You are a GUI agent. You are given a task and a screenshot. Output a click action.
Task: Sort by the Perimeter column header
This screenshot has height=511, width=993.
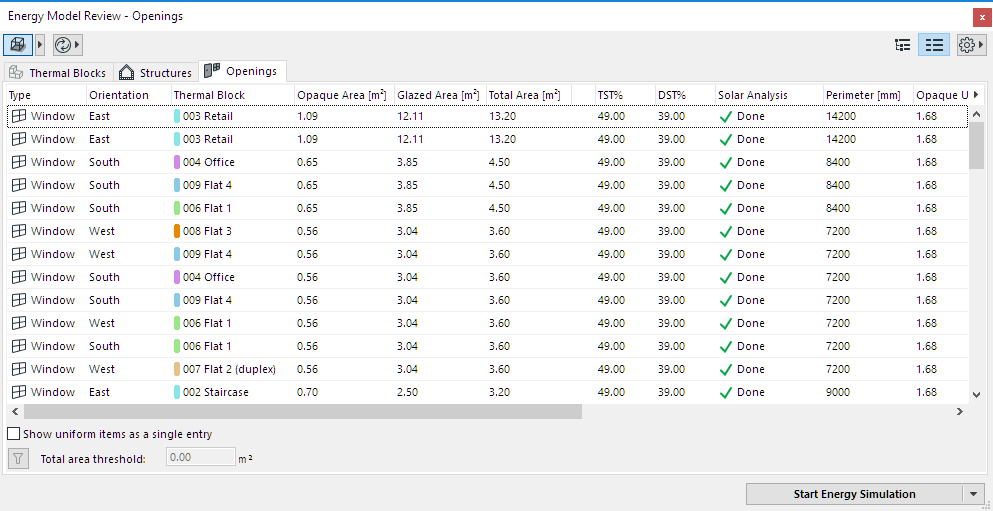pyautogui.click(x=868, y=95)
